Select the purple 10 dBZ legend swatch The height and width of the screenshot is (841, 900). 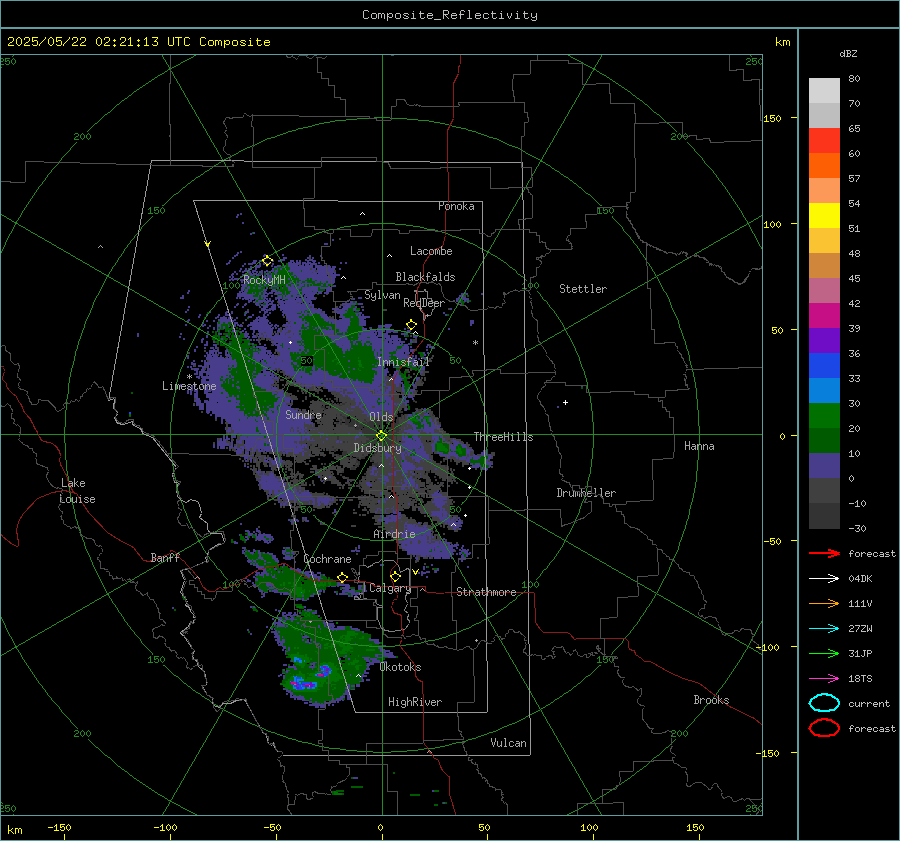coord(824,466)
